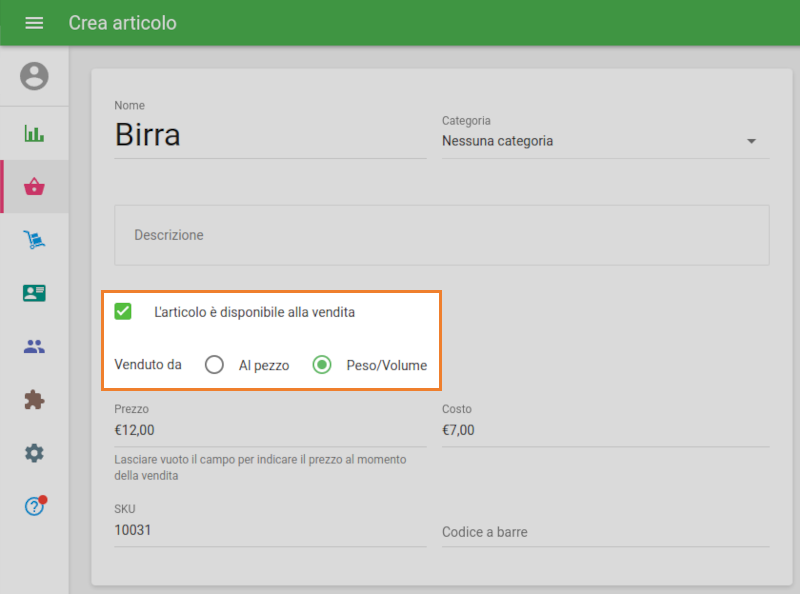This screenshot has height=594, width=800.
Task: Select the reports bar-chart icon
Action: (33, 132)
